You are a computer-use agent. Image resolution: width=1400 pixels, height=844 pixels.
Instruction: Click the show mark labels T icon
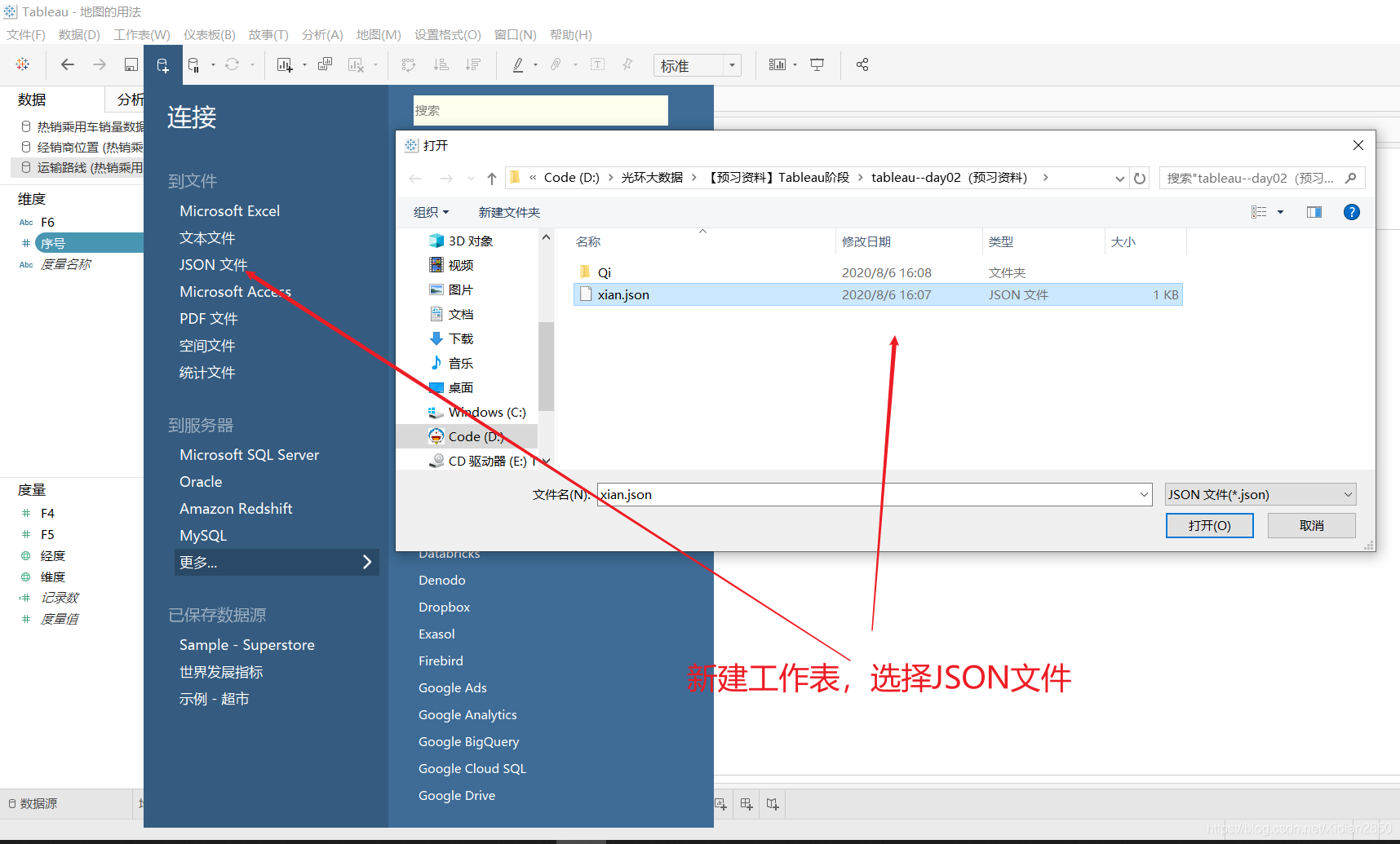point(597,64)
